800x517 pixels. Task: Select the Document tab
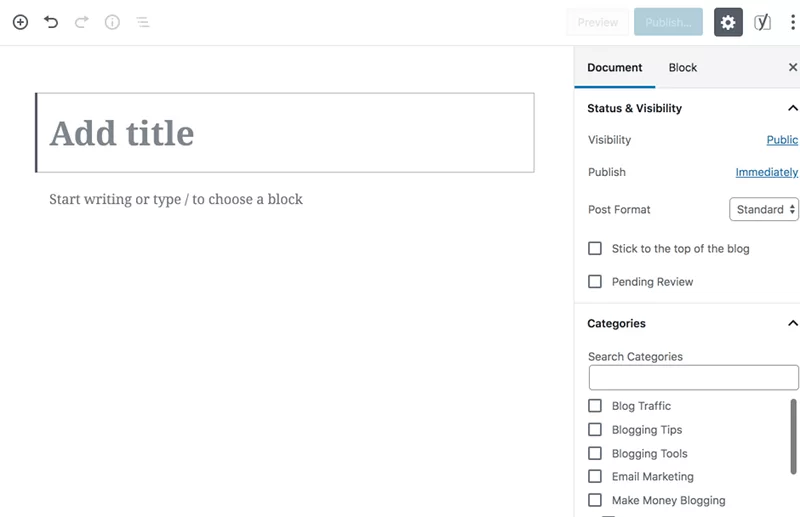pos(615,67)
